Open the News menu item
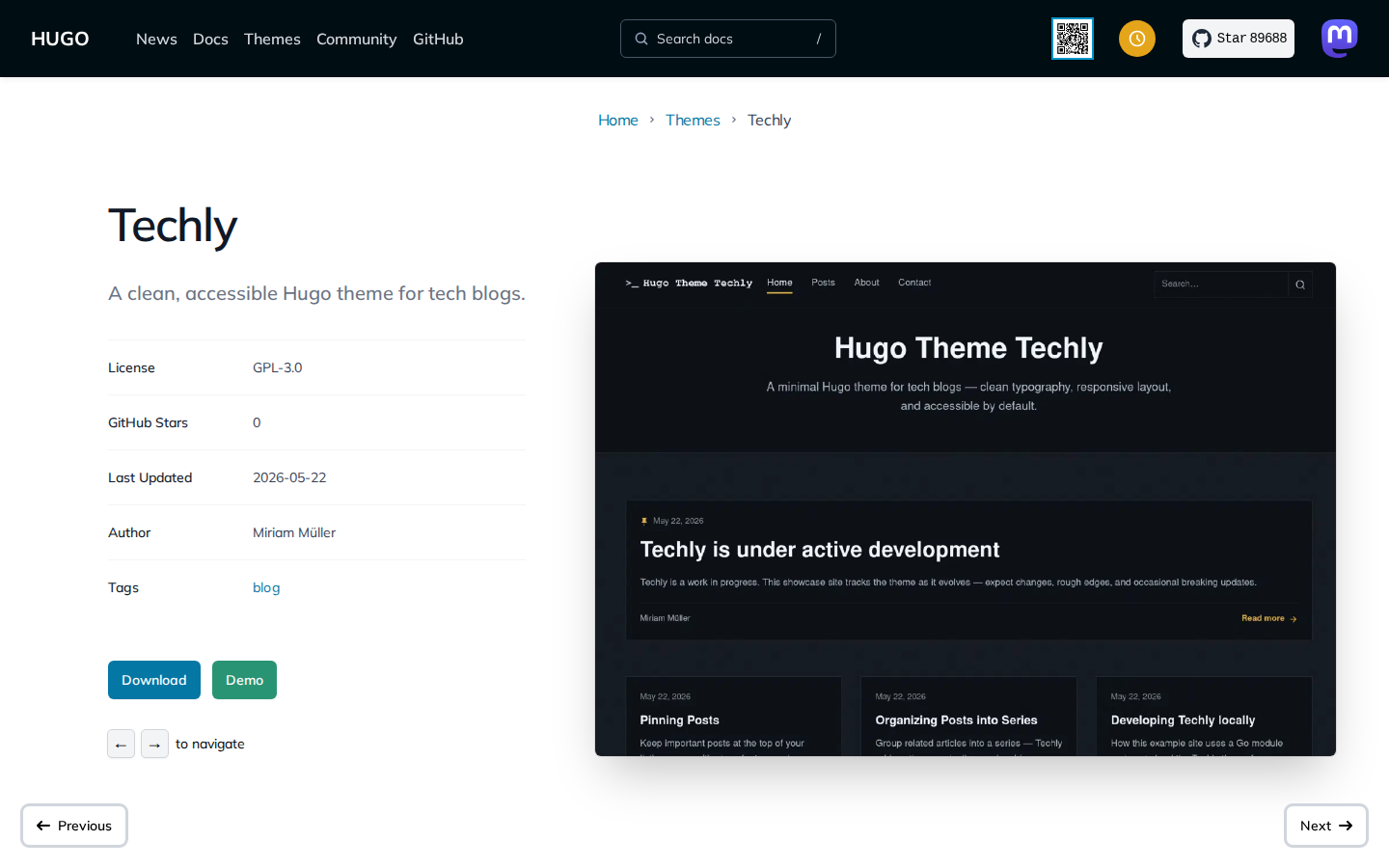Screen dimensions: 1389x868 (156, 39)
